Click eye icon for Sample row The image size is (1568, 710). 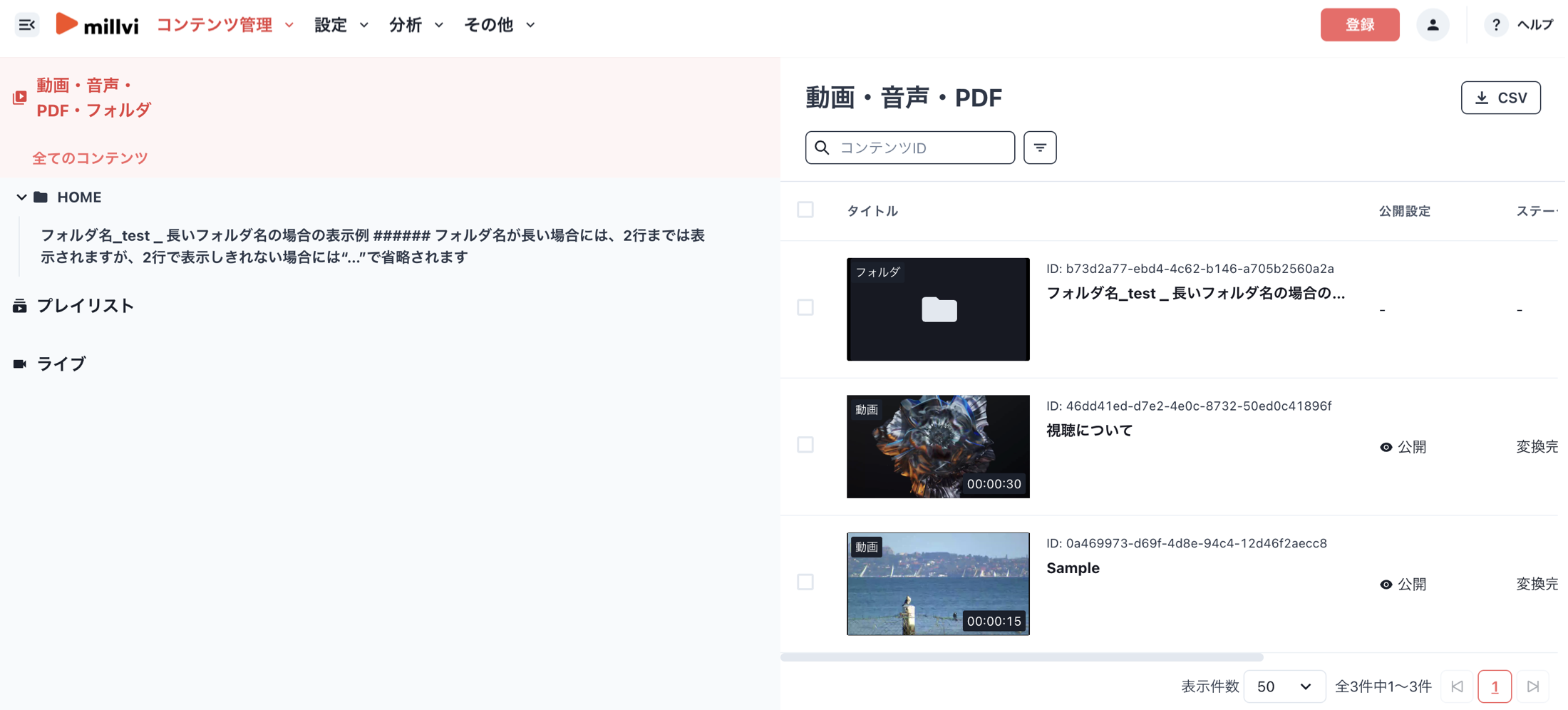point(1386,585)
